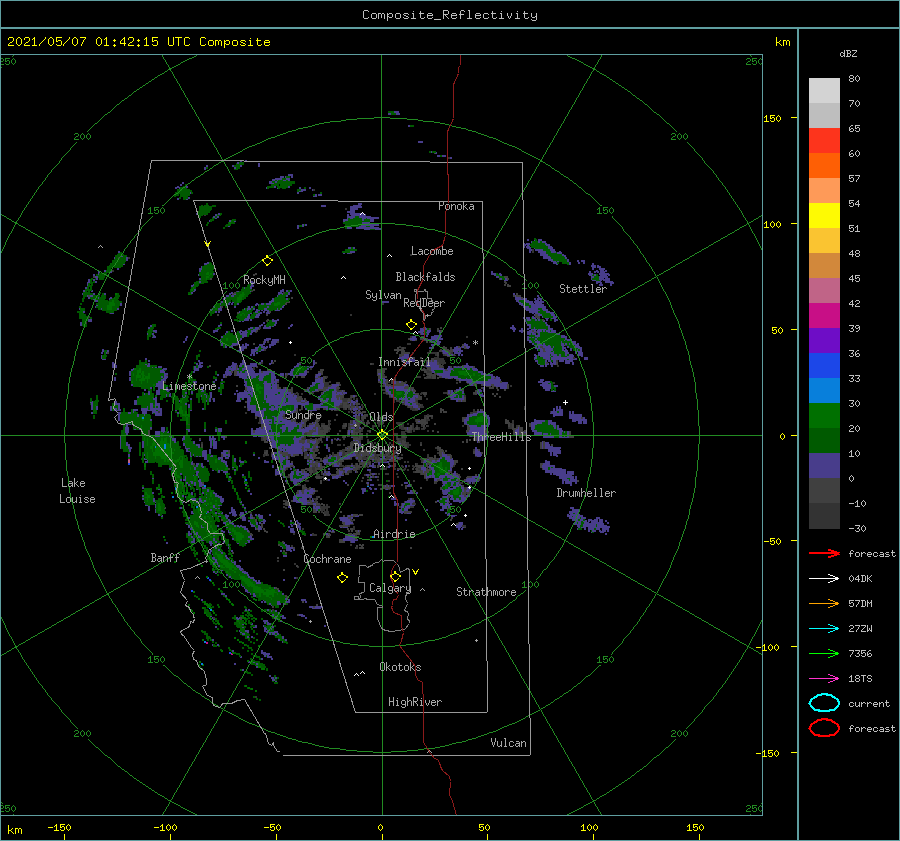The image size is (900, 841).
Task: Click the Airdrie town label
Action: pyautogui.click(x=394, y=534)
